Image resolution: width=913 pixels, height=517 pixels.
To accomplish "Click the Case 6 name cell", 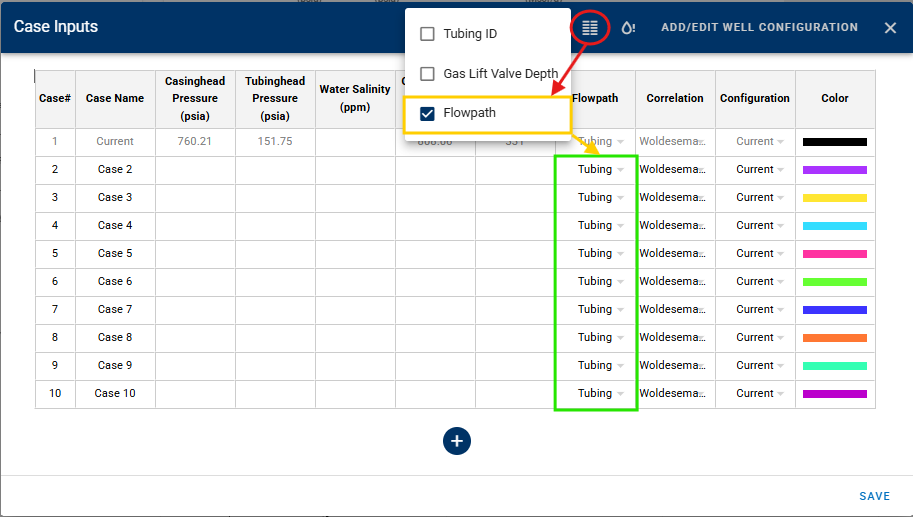I will click(115, 281).
